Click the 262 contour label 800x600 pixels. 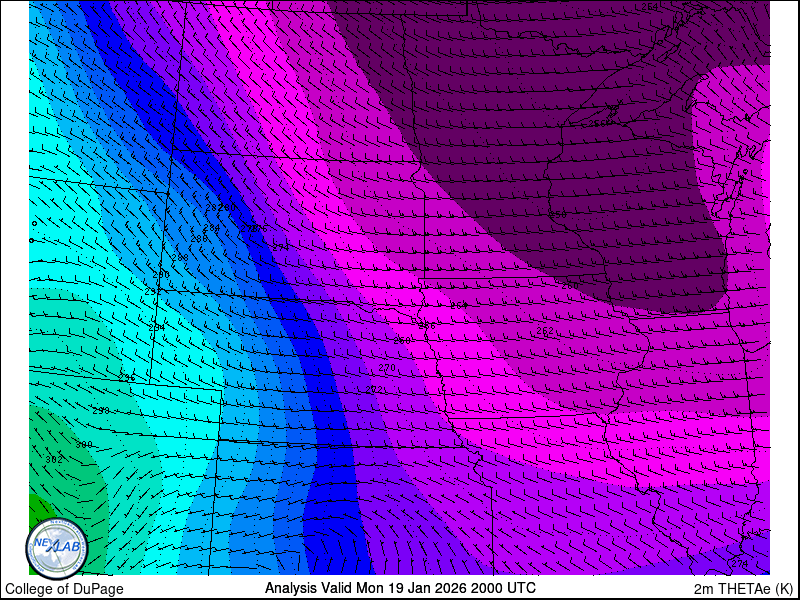pyautogui.click(x=545, y=331)
